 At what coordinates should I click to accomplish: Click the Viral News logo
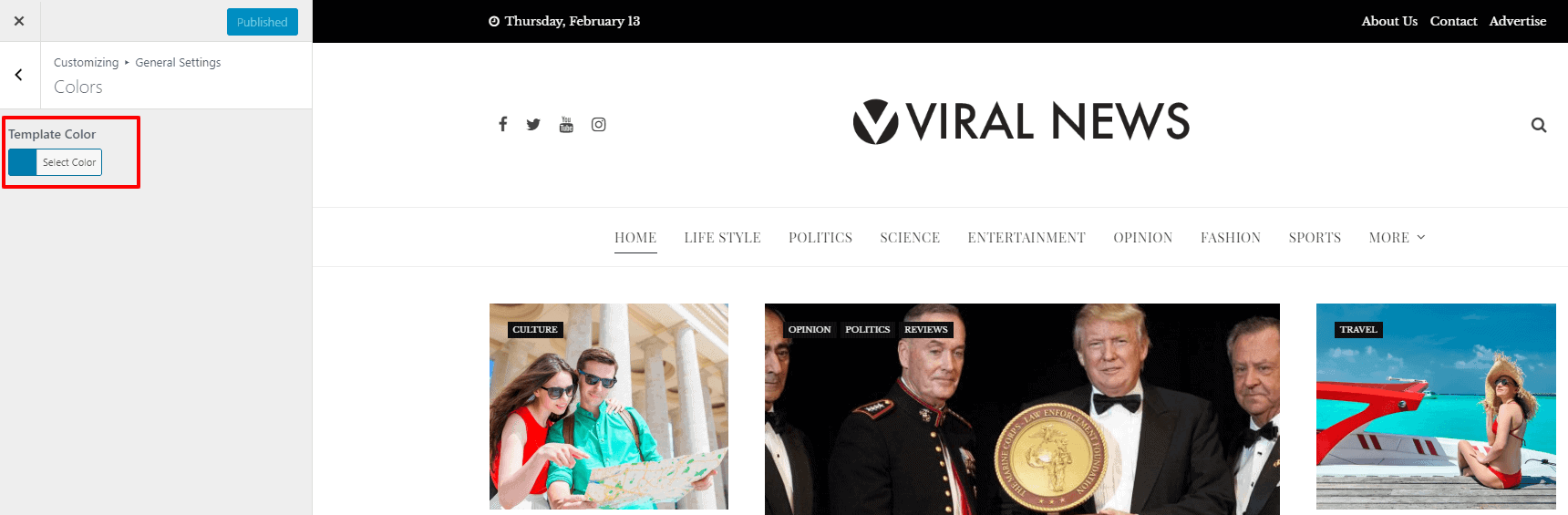1021,122
